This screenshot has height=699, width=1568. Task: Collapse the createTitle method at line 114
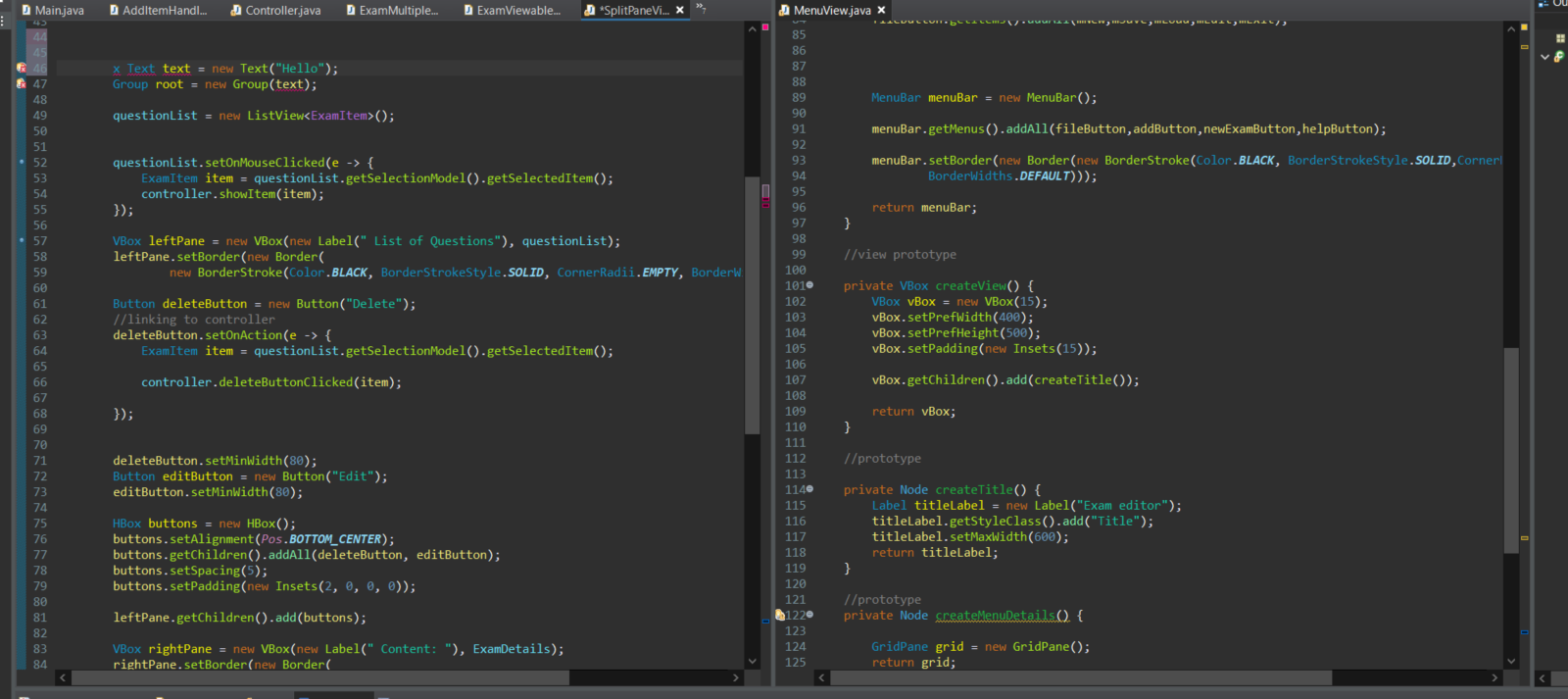click(x=809, y=489)
